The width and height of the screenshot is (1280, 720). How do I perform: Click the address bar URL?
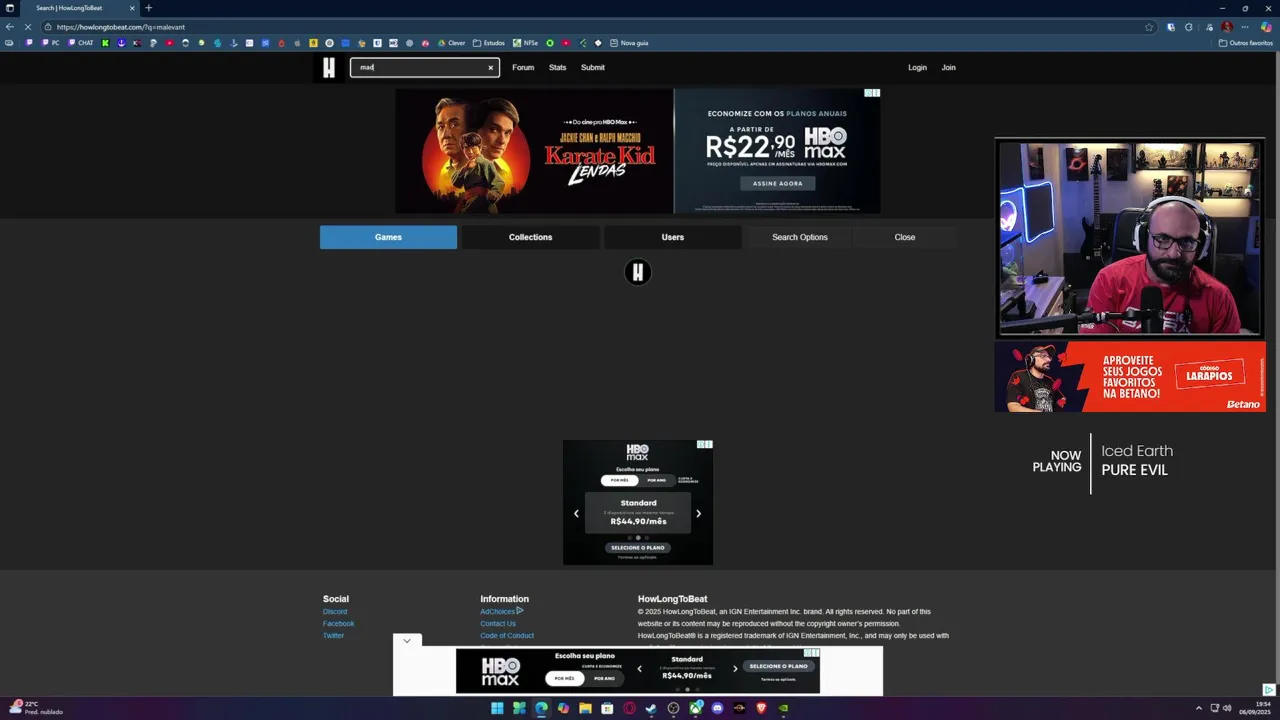121,27
